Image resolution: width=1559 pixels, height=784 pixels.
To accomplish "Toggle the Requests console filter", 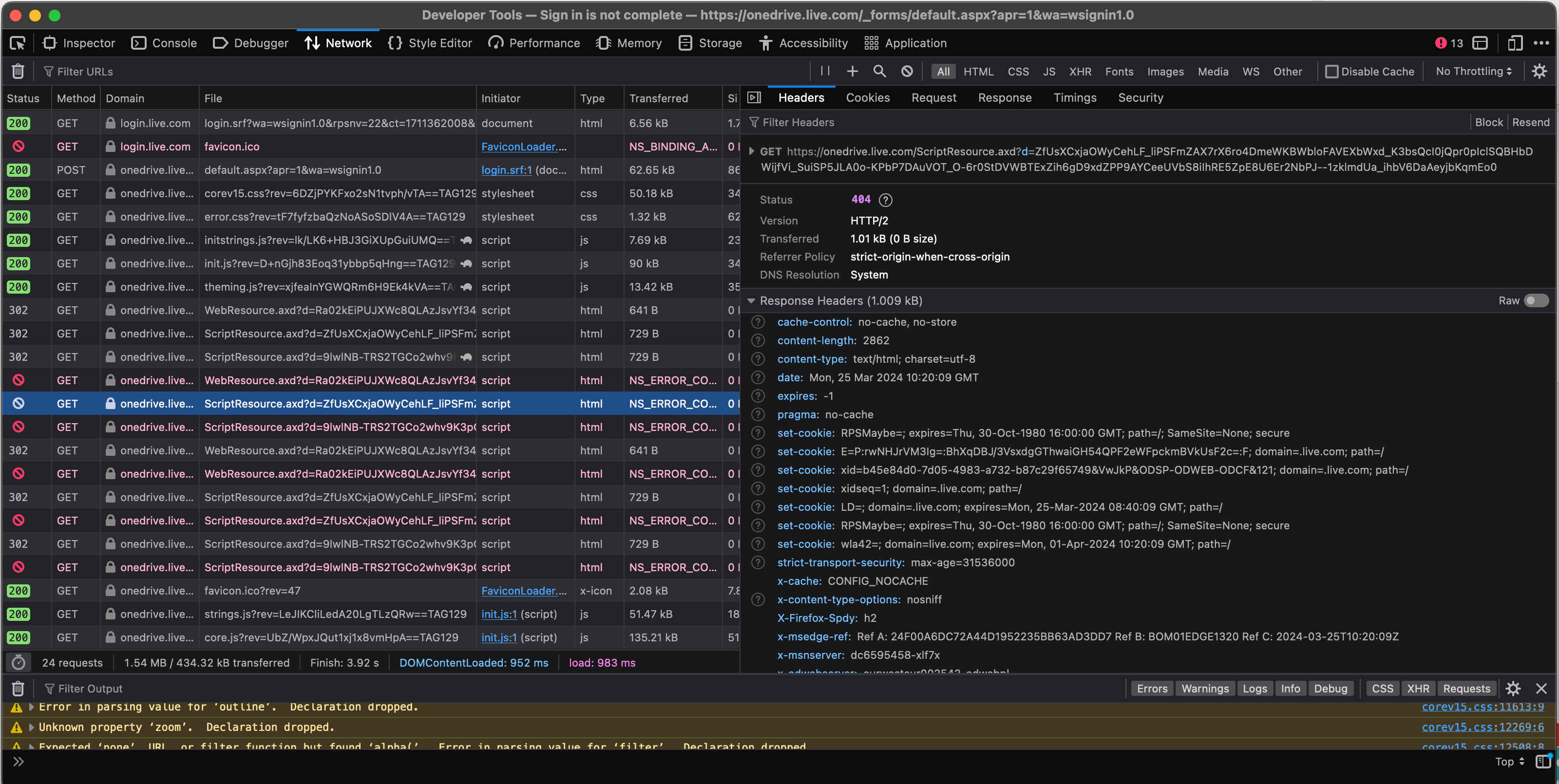I will pyautogui.click(x=1466, y=689).
